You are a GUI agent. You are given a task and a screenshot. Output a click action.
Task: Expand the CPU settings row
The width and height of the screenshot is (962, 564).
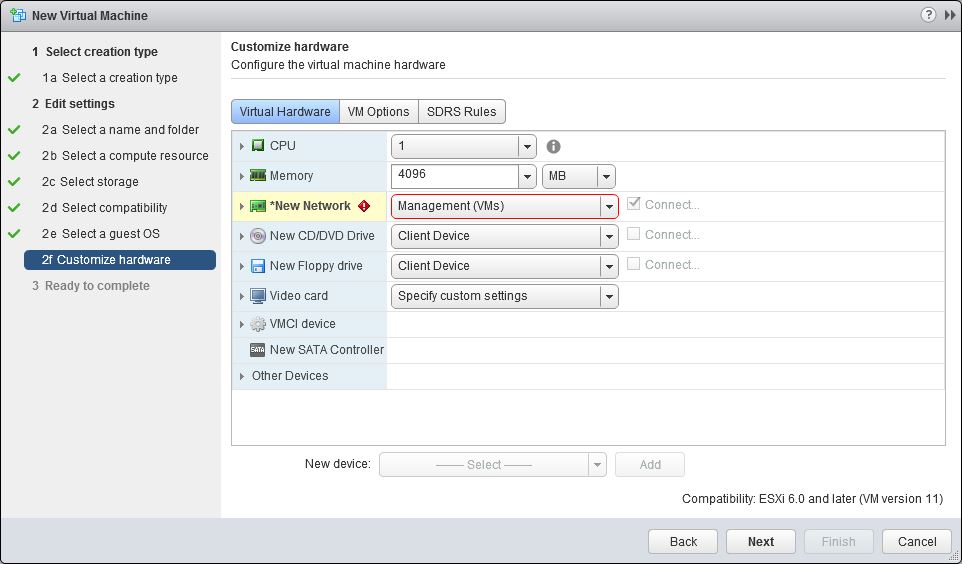click(x=242, y=146)
